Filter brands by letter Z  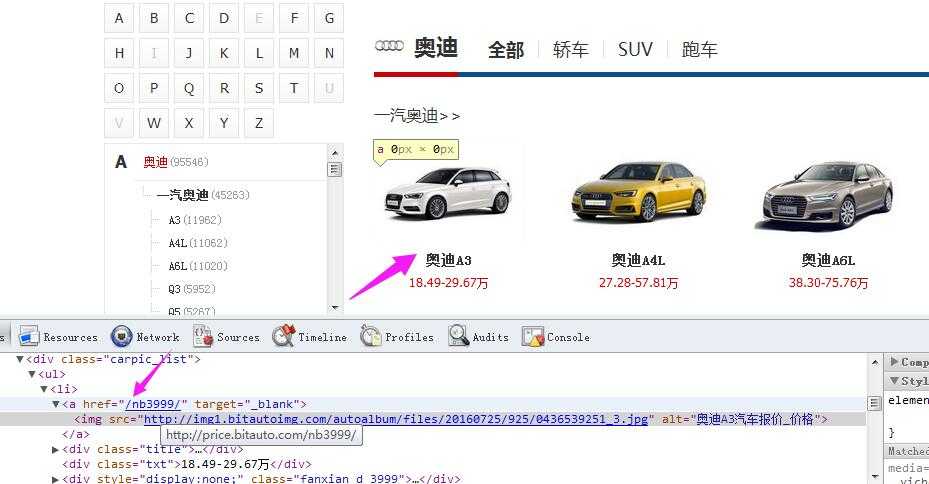click(259, 123)
